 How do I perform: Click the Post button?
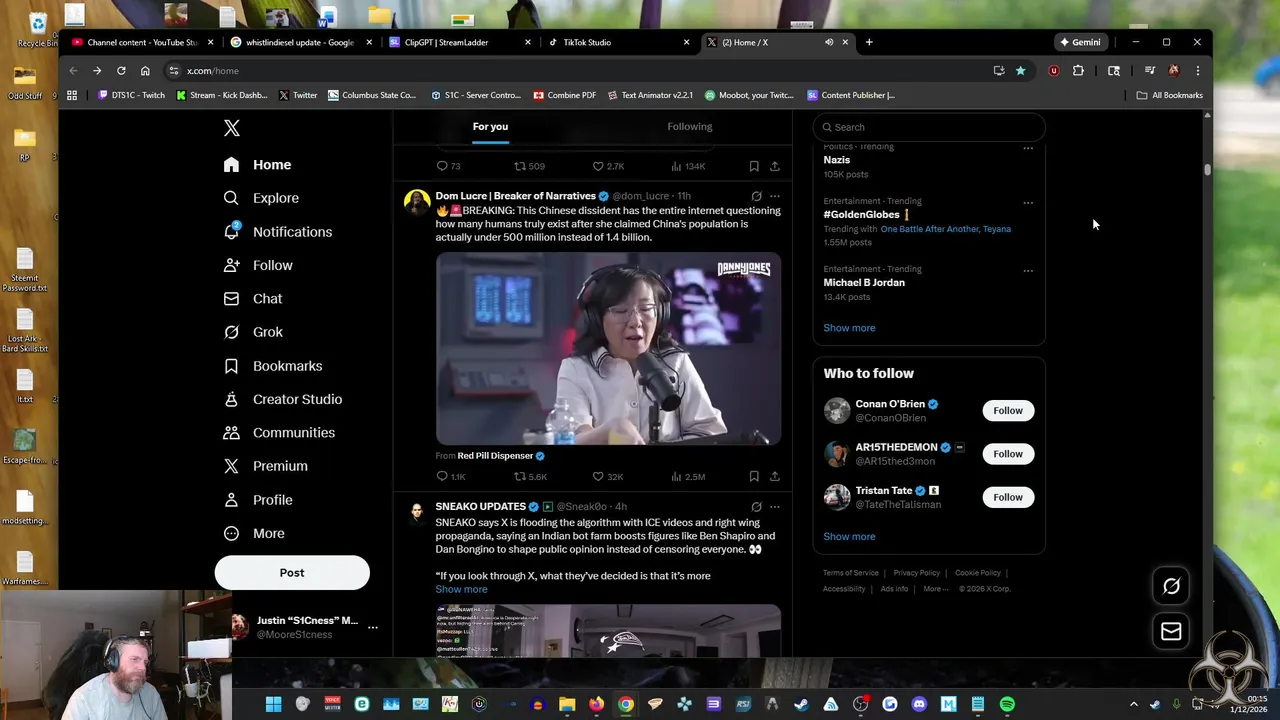point(292,573)
